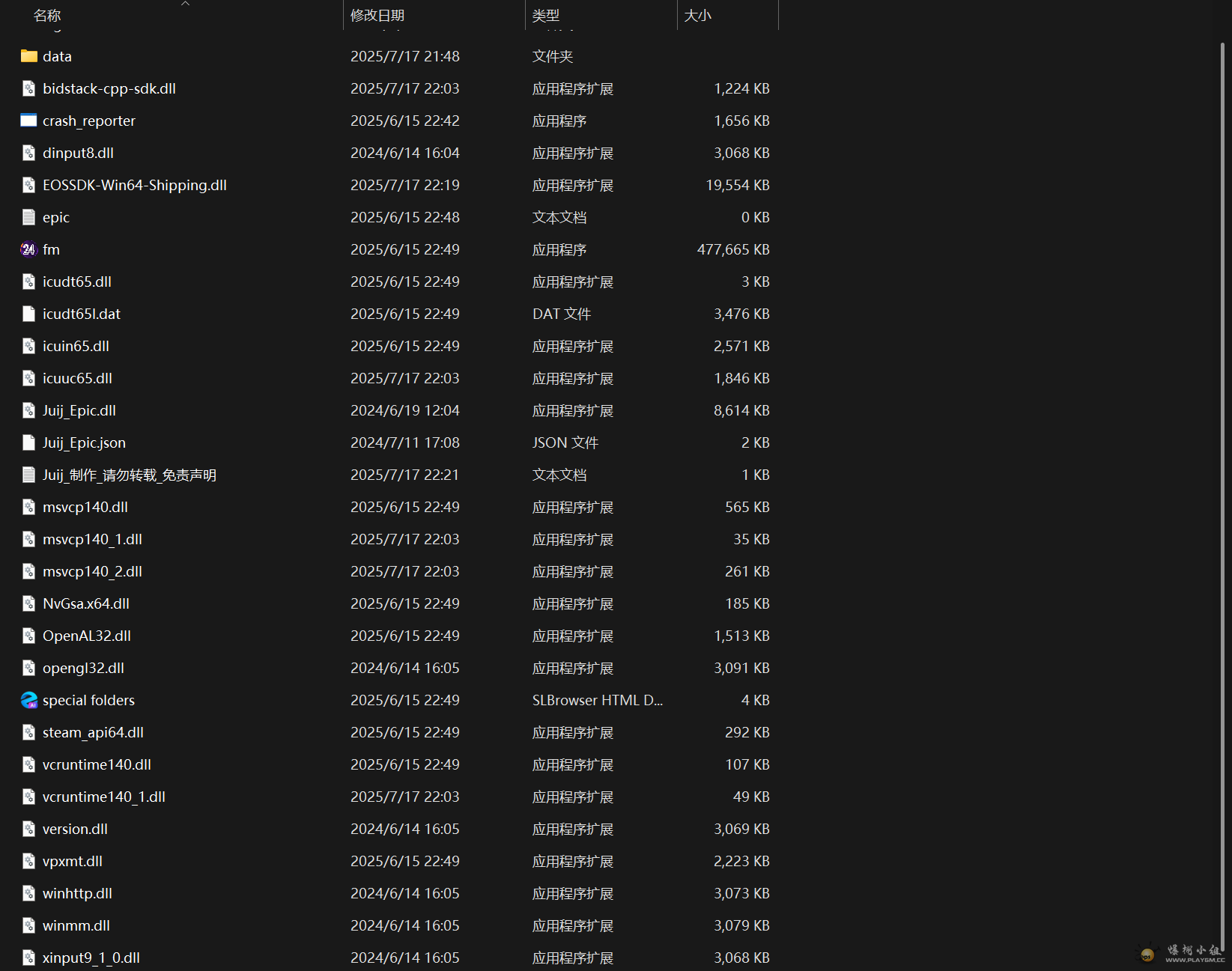Click the msvcp140.dll file icon
Viewport: 1232px width, 971px height.
click(29, 507)
